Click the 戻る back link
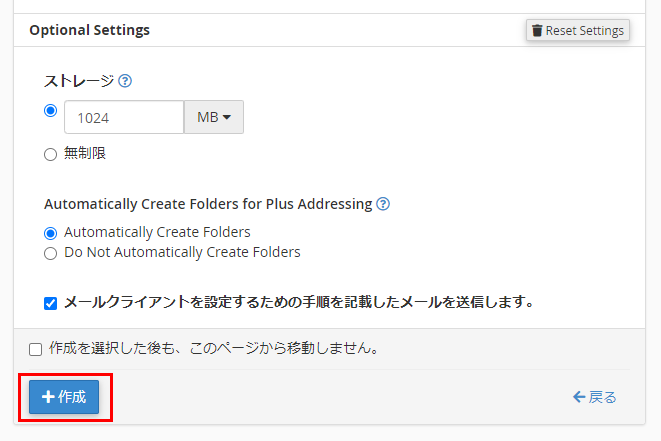This screenshot has height=441, width=661. 595,397
